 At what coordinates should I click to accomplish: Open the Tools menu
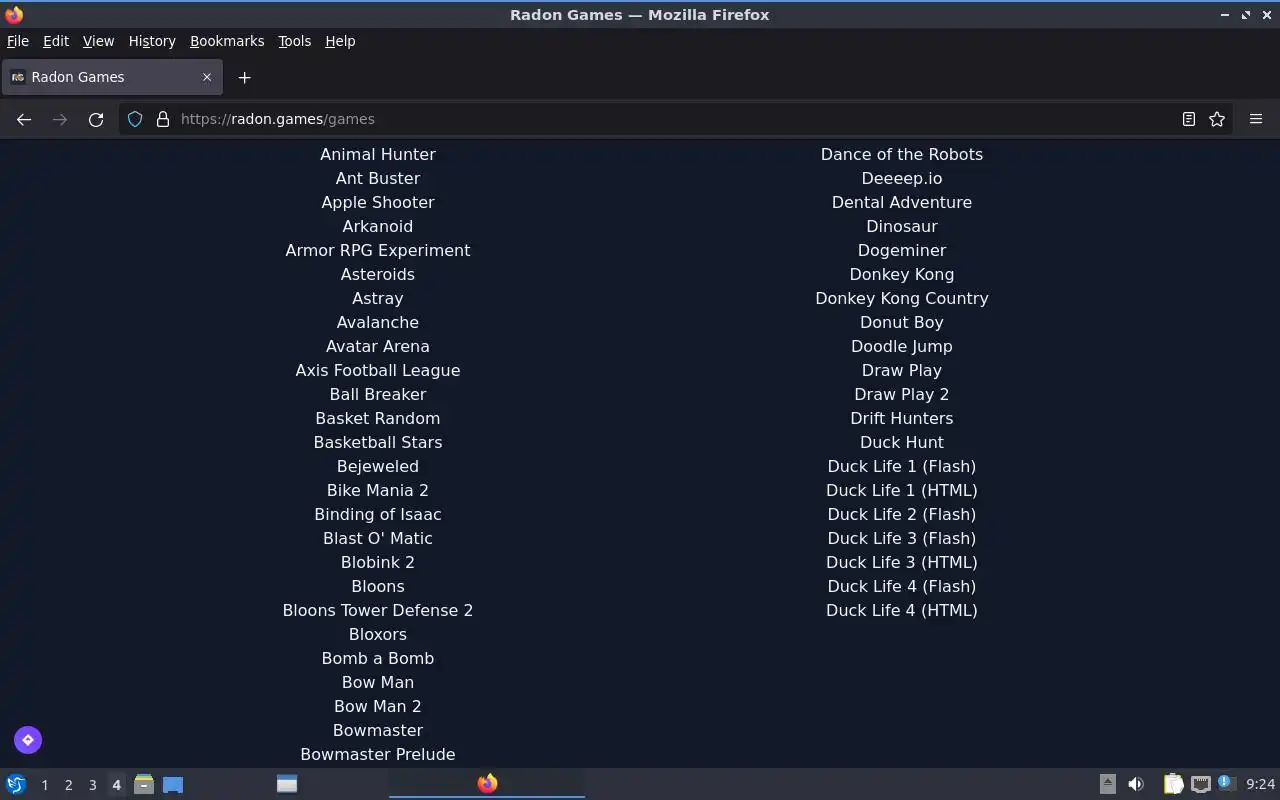point(295,41)
